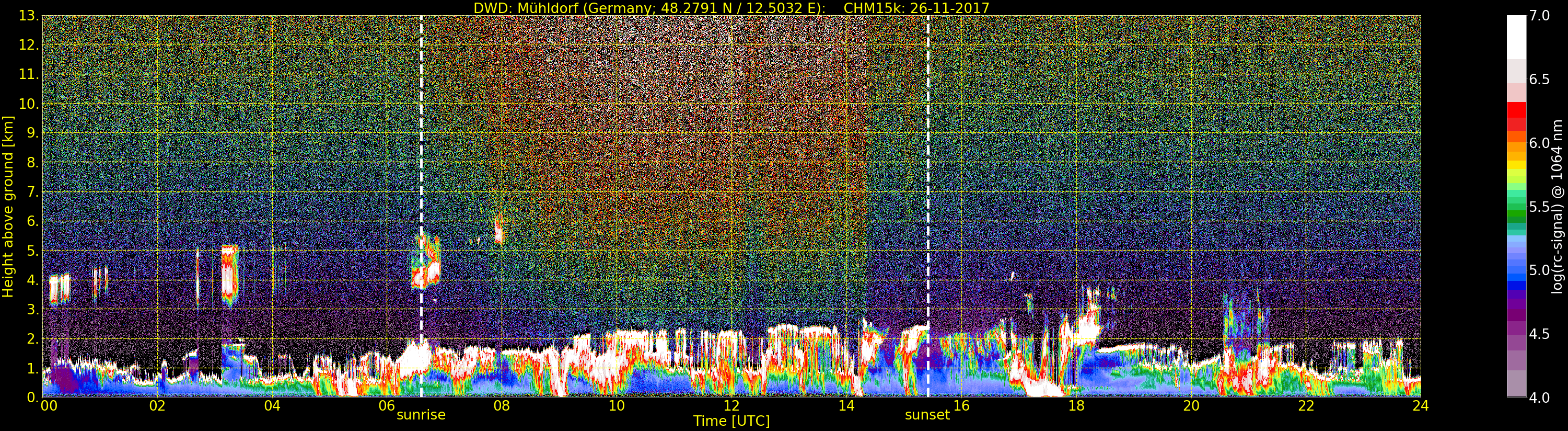Screen dimensions: 1568x431
Task: Click the '7.' height axis tick label
Action: pos(33,192)
